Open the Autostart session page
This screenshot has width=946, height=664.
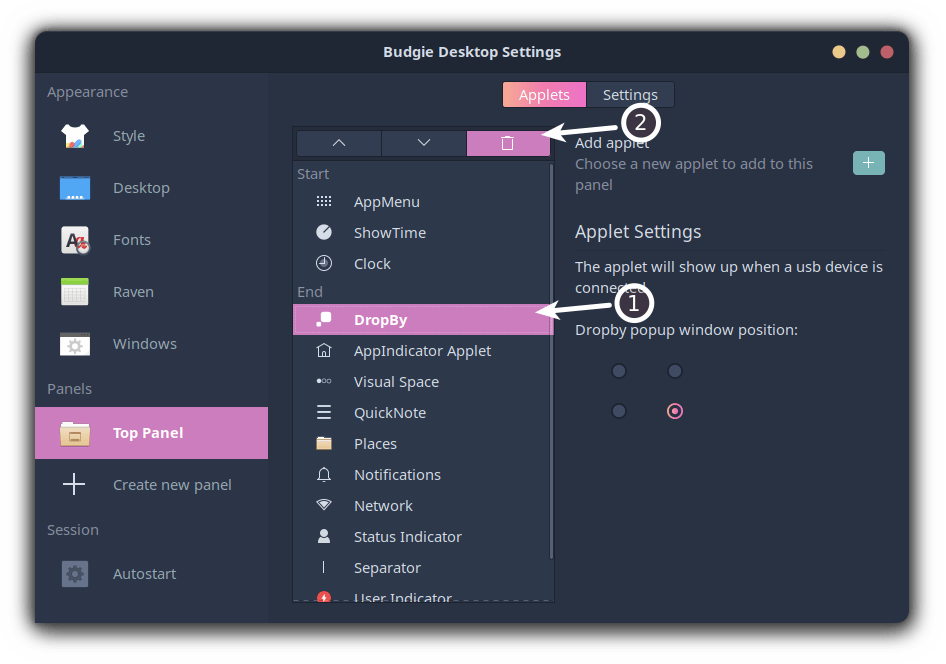[x=145, y=574]
